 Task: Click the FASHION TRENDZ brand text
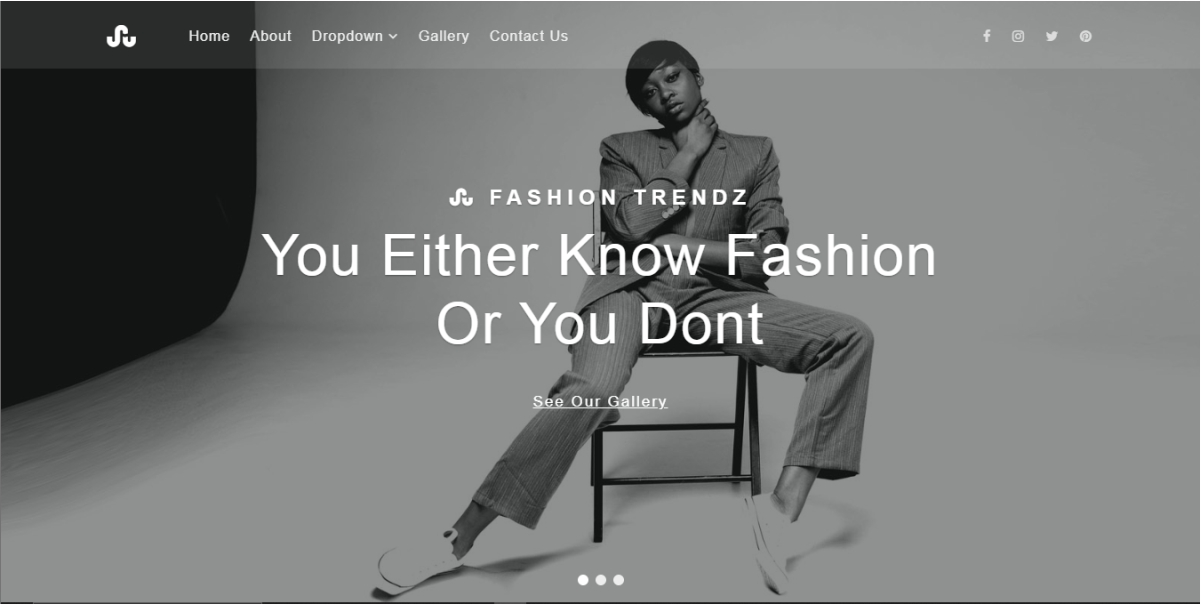coord(619,197)
